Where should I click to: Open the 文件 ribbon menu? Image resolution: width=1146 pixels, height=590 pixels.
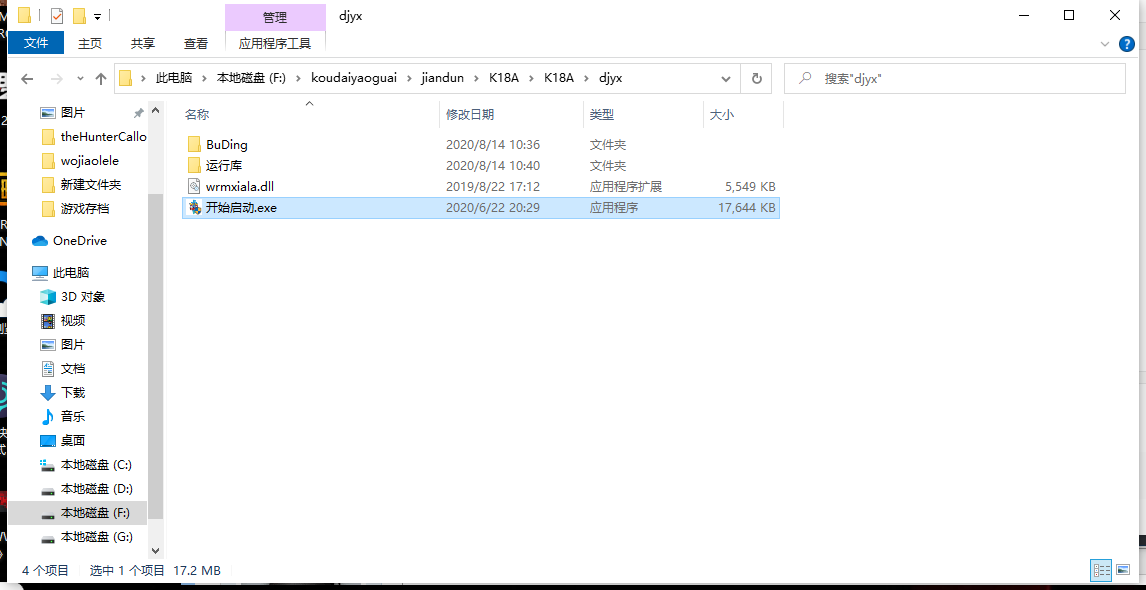point(36,43)
